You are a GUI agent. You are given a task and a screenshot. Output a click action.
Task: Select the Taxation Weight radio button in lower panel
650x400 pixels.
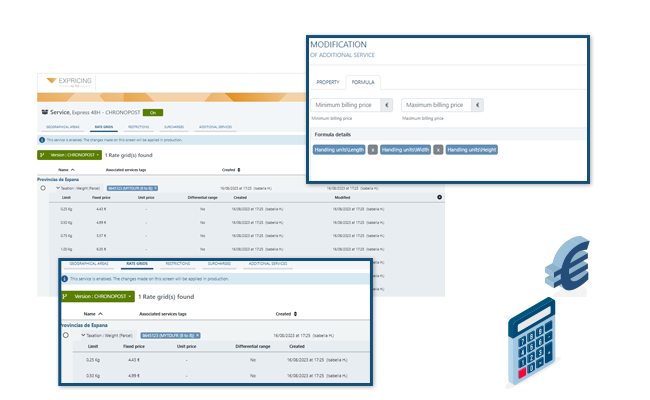click(x=67, y=335)
